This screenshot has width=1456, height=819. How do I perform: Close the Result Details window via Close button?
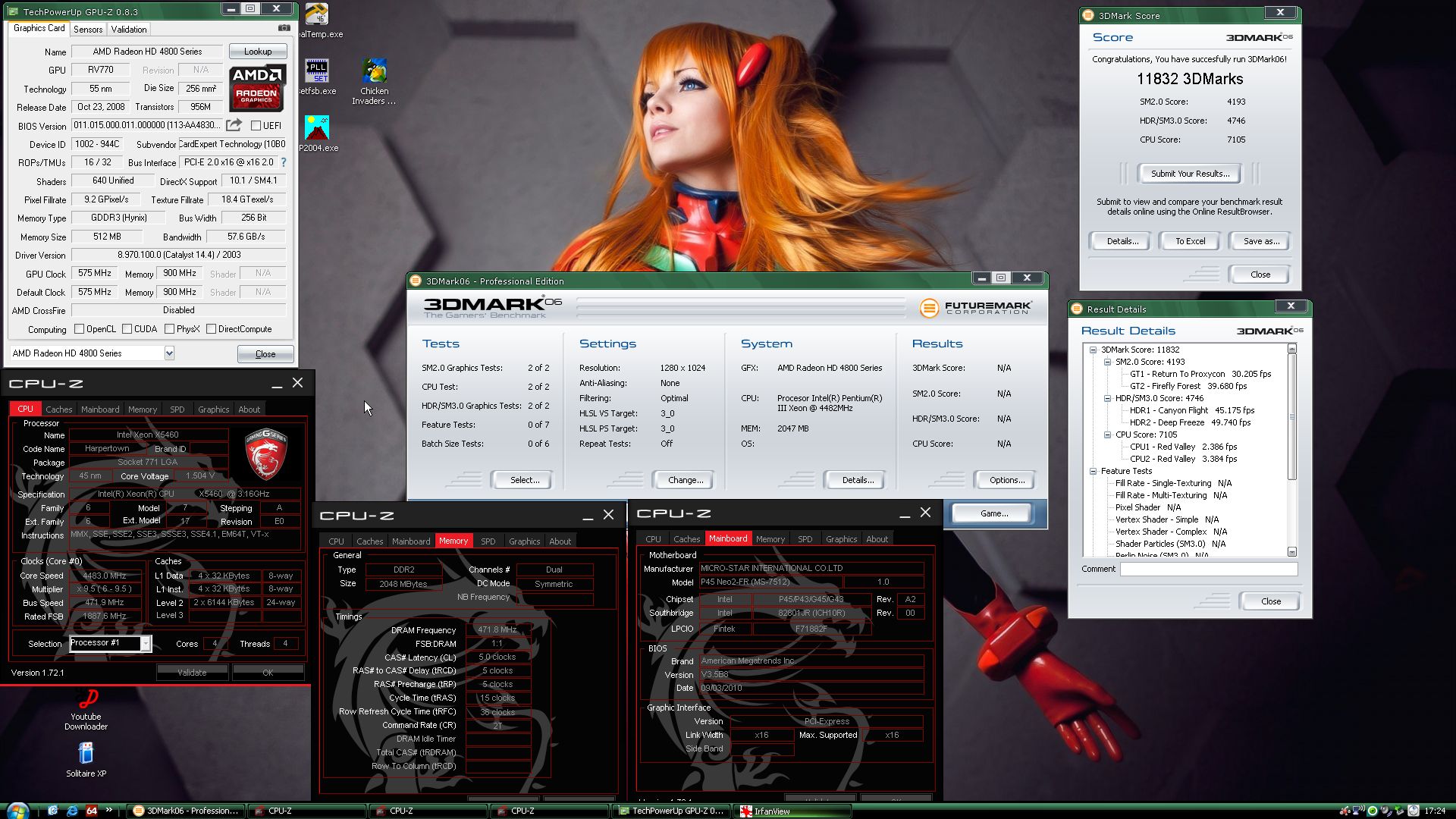click(1270, 601)
